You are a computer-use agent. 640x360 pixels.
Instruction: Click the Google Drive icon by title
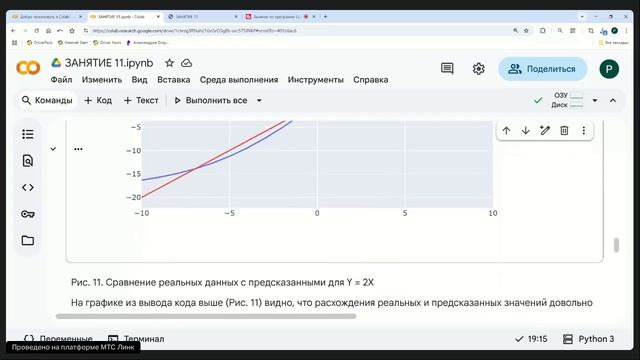tap(56, 63)
